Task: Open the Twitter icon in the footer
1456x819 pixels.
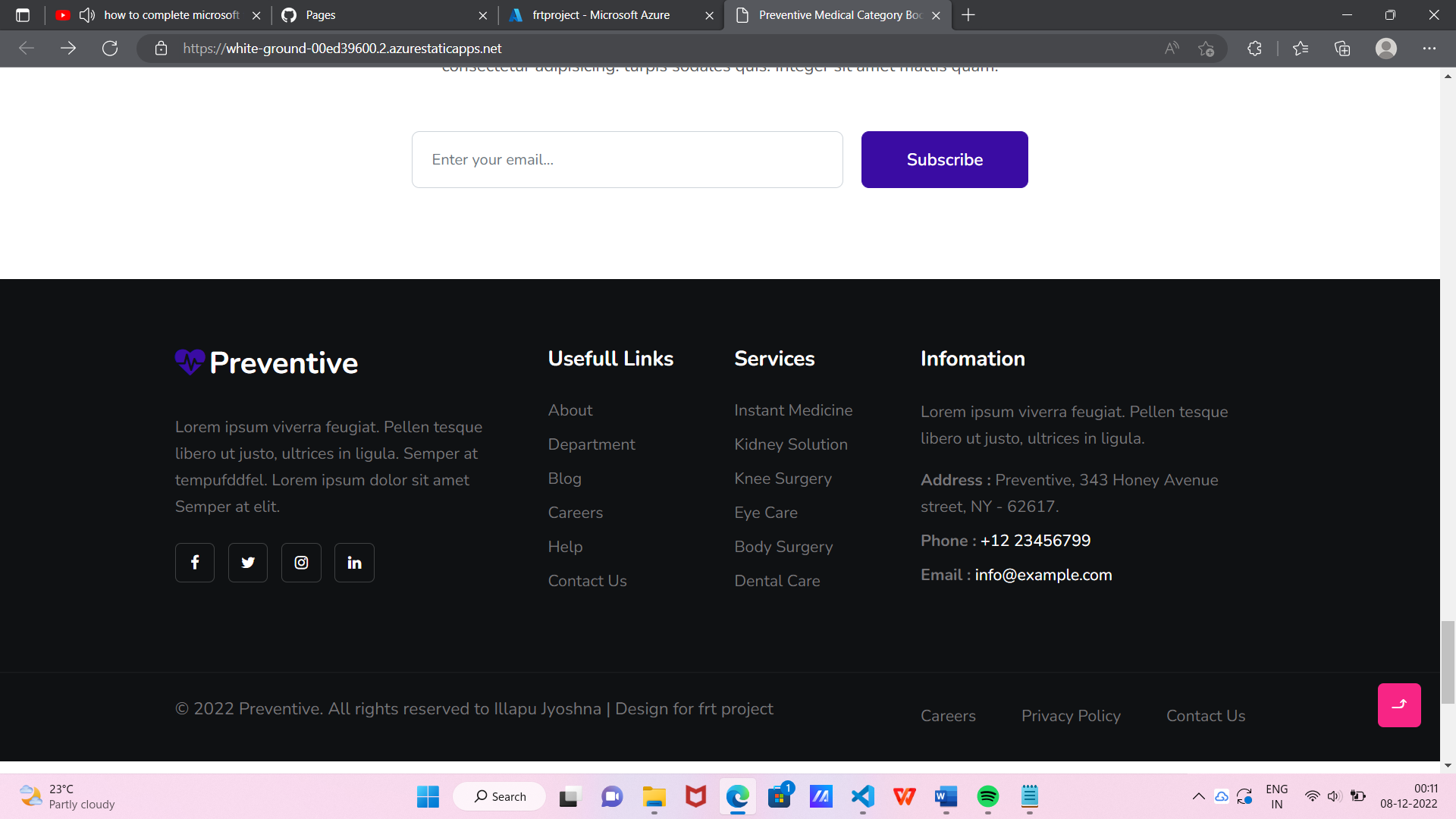Action: 247,562
